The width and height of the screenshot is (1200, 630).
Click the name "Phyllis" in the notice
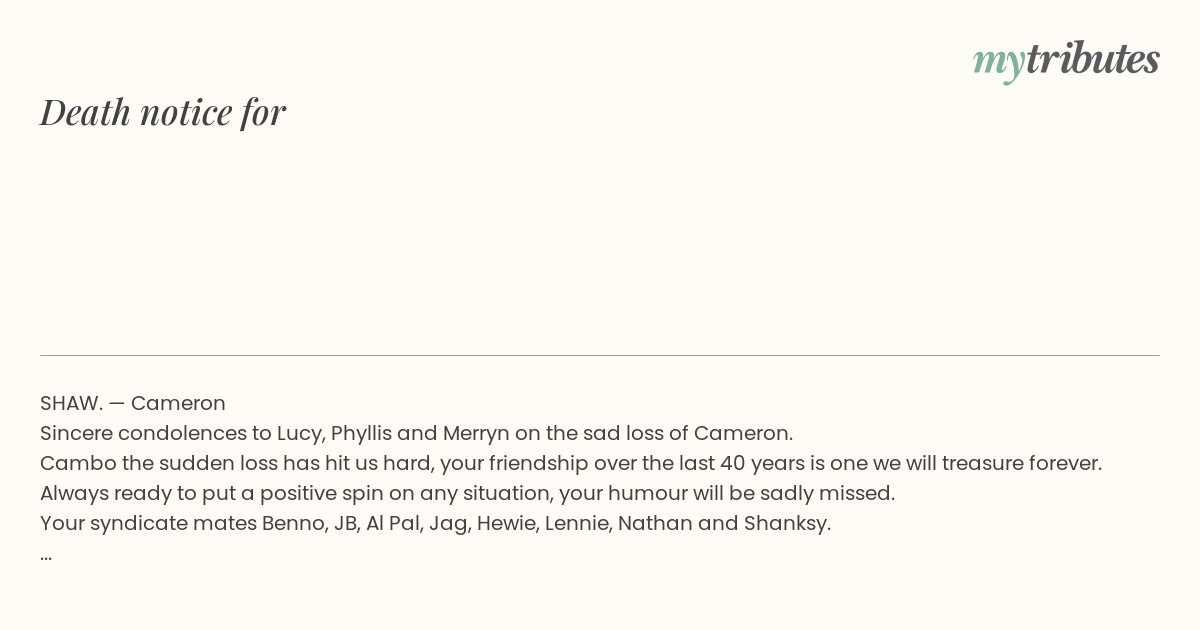click(x=360, y=434)
